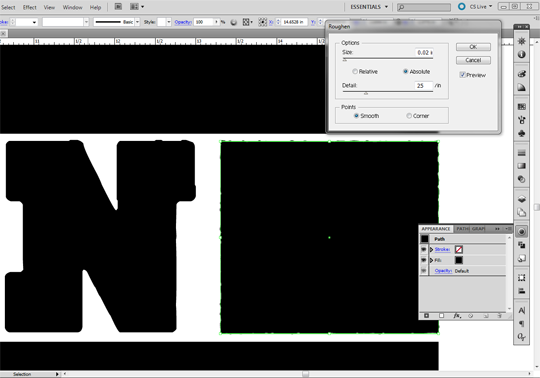Image resolution: width=540 pixels, height=378 pixels.
Task: Open the Basic brush definition dropdown
Action: [x=137, y=22]
